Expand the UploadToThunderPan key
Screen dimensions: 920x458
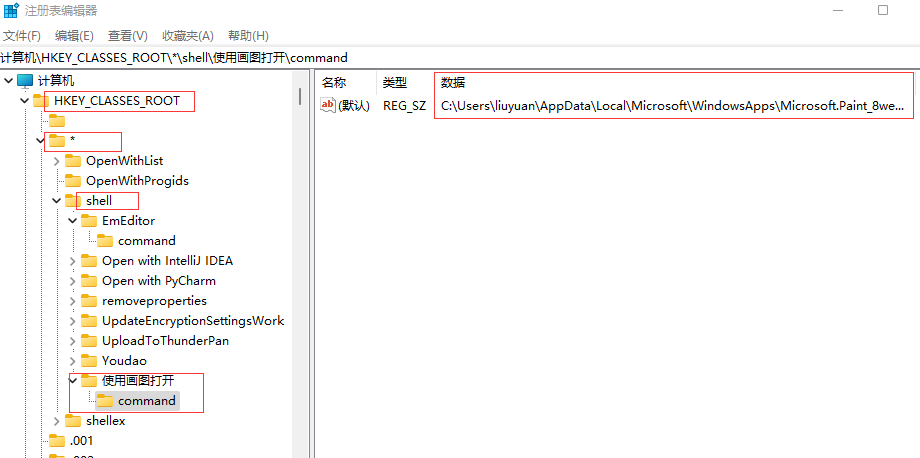pos(72,341)
